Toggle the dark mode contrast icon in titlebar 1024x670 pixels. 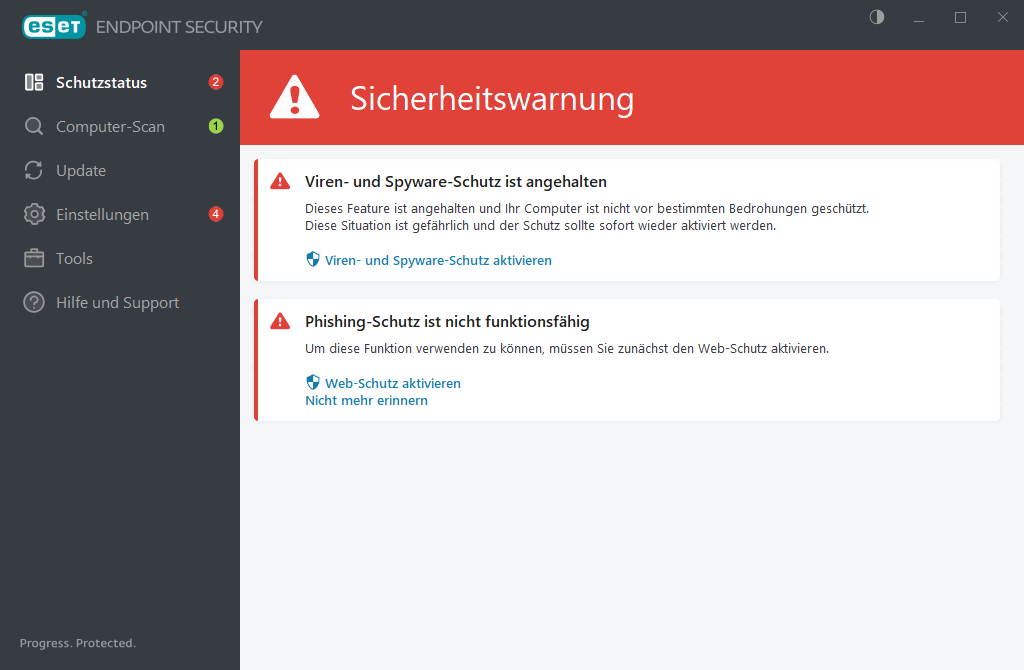coord(876,17)
